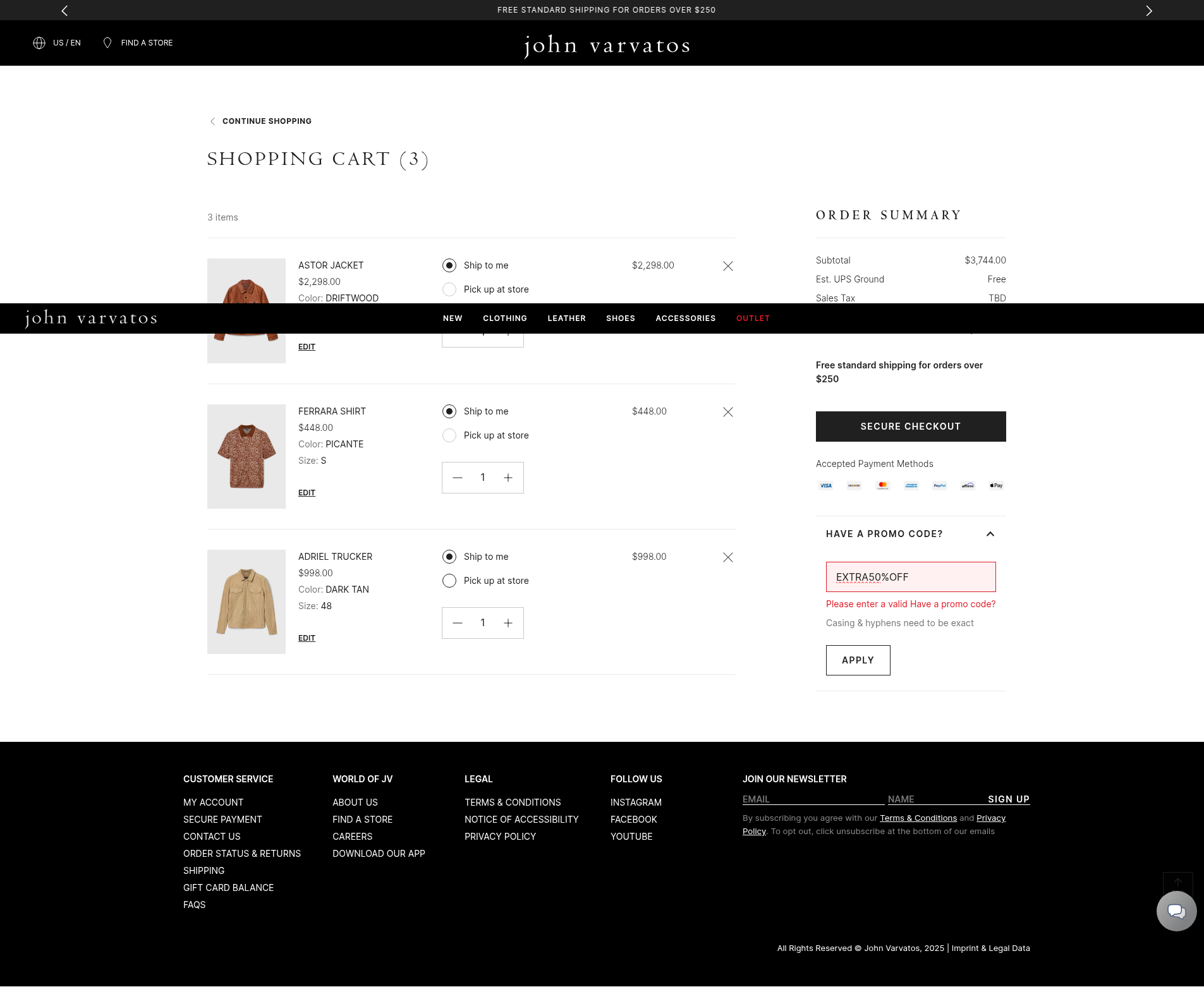Image resolution: width=1204 pixels, height=987 pixels.
Task: Apply the entered promo code
Action: click(858, 660)
